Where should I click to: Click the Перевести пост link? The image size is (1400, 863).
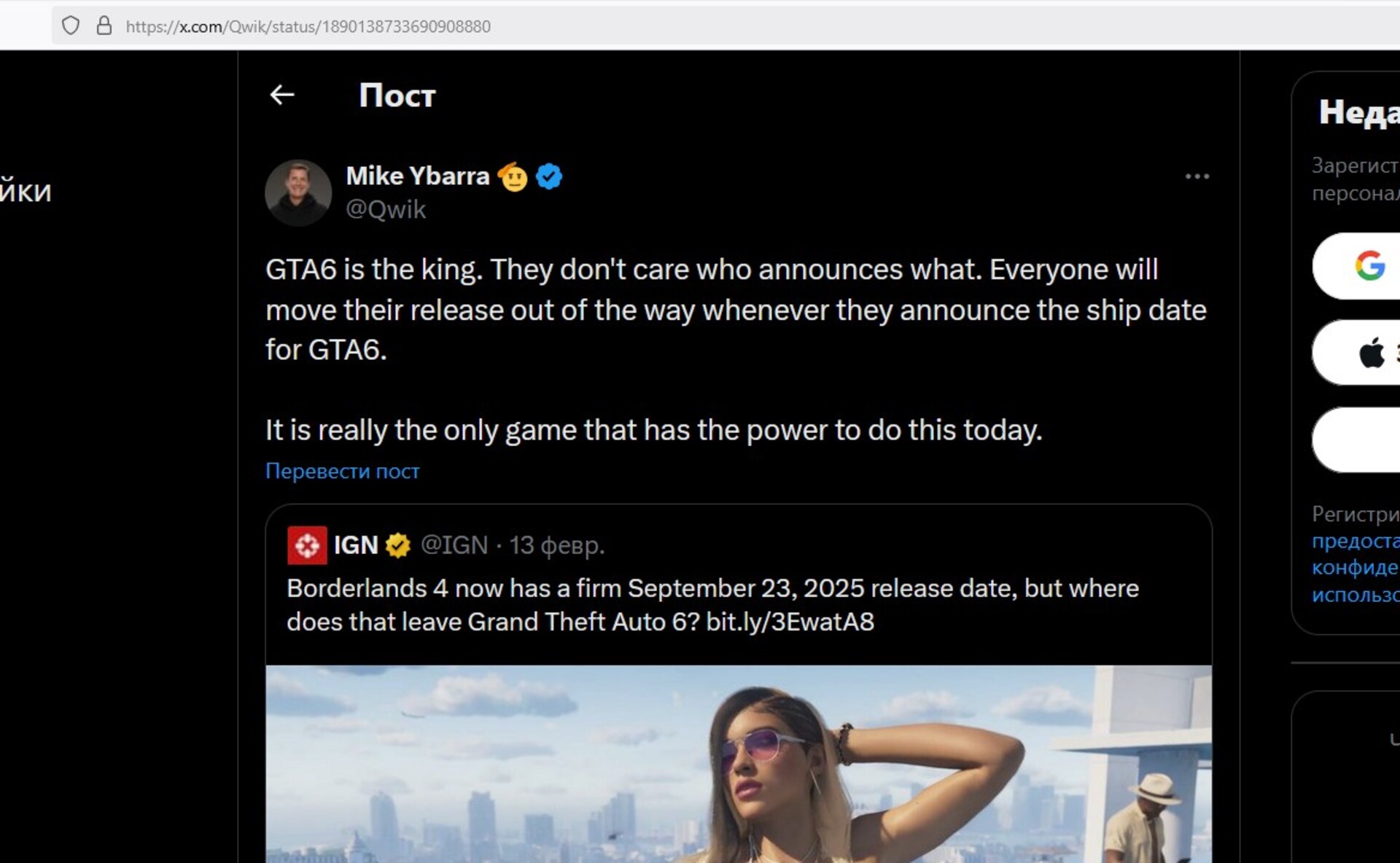[x=342, y=471]
